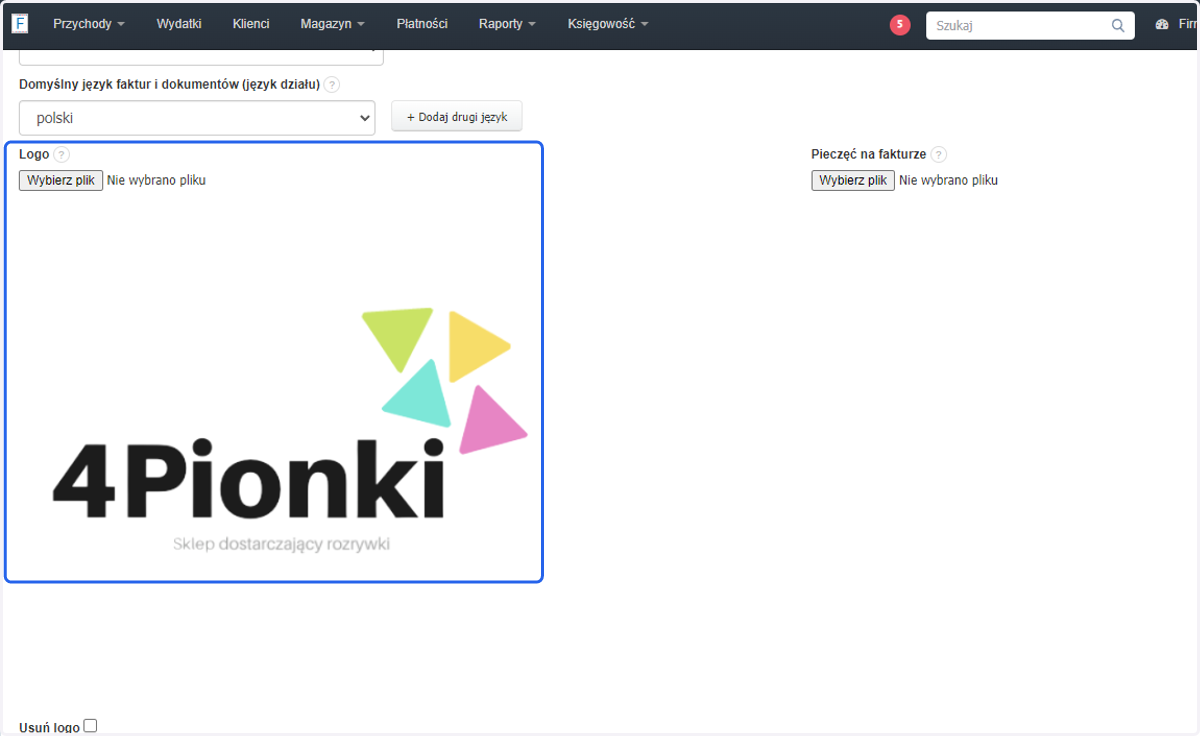The width and height of the screenshot is (1200, 736).
Task: Open help icon next to language label
Action: [x=332, y=85]
